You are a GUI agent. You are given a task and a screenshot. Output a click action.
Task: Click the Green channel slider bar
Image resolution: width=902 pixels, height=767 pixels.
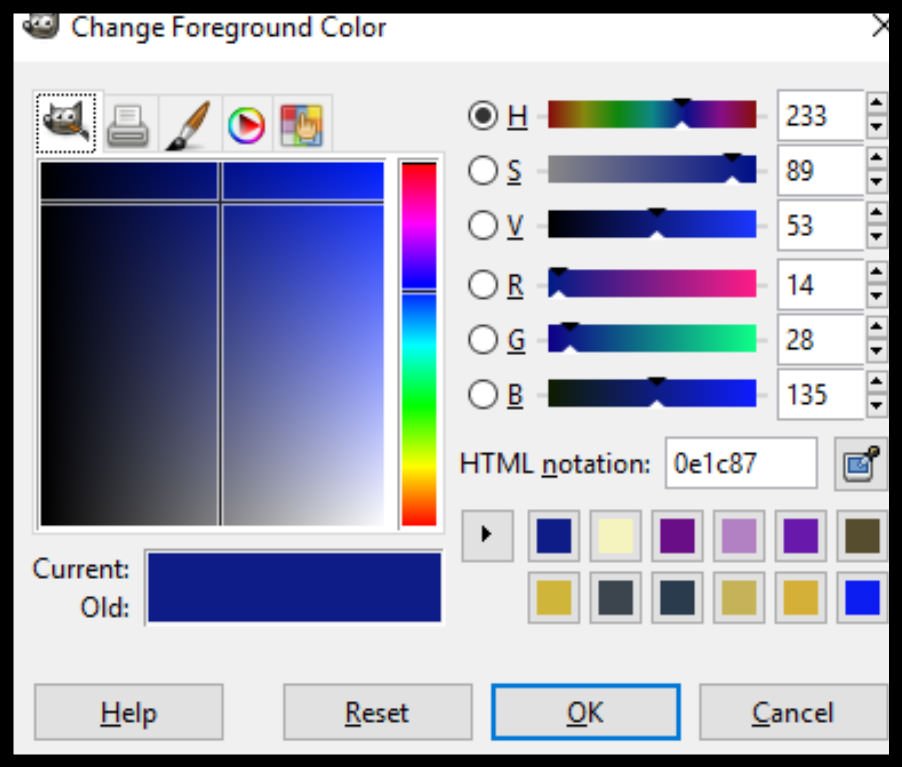coord(652,338)
